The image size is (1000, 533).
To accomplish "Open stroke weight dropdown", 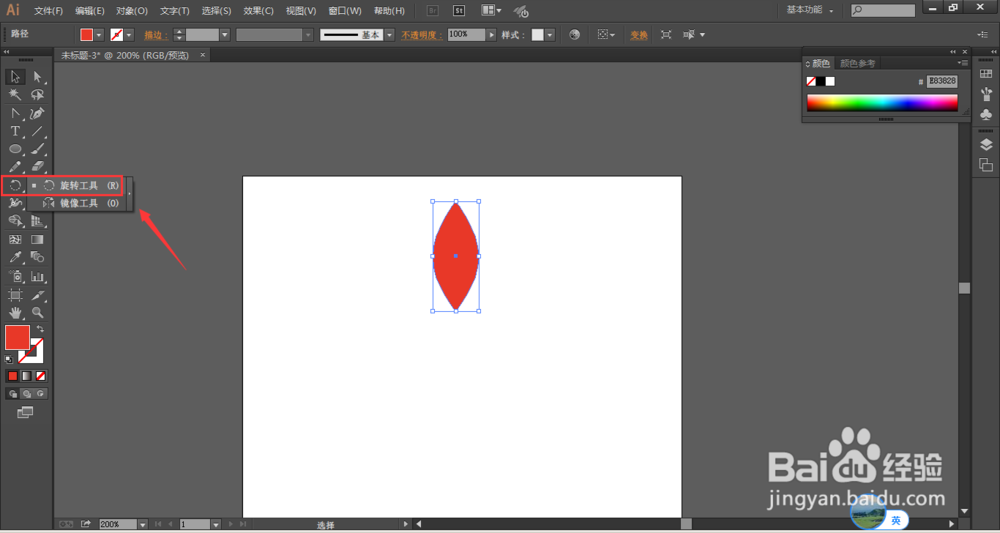I will tap(225, 35).
